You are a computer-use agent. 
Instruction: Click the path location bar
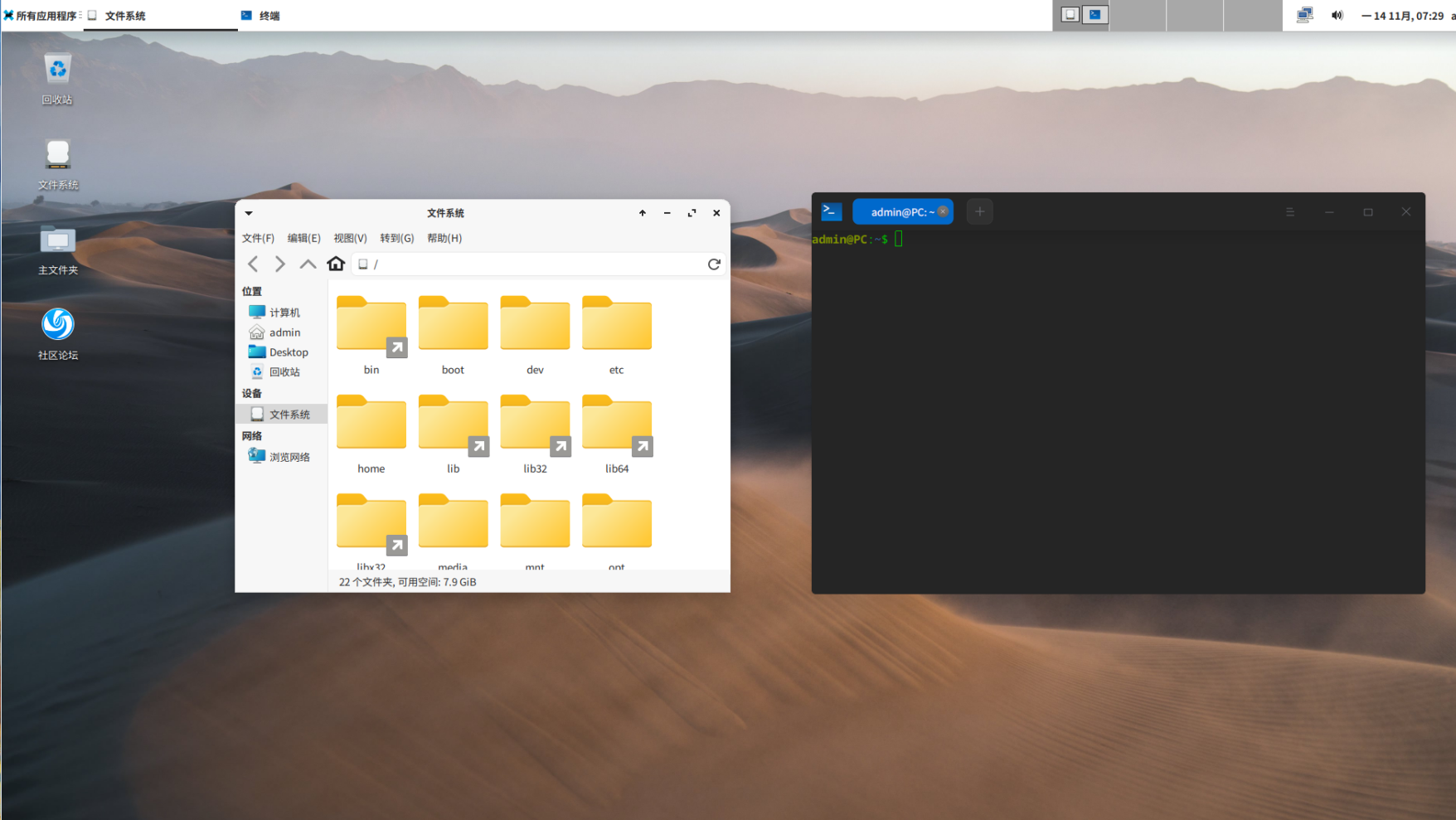531,264
